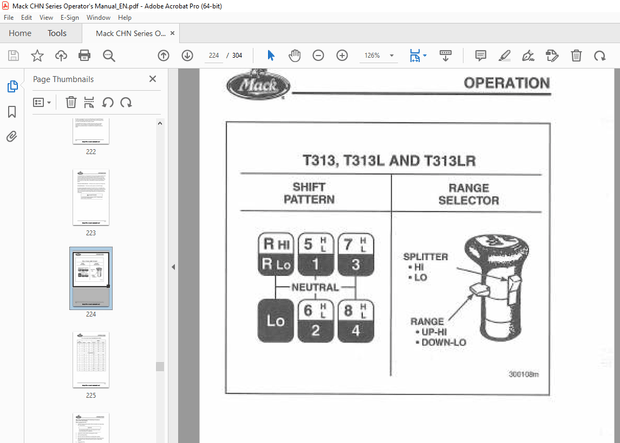Click the 'NEUTRAL' label in shift pattern
The width and height of the screenshot is (620, 443).
[x=315, y=287]
